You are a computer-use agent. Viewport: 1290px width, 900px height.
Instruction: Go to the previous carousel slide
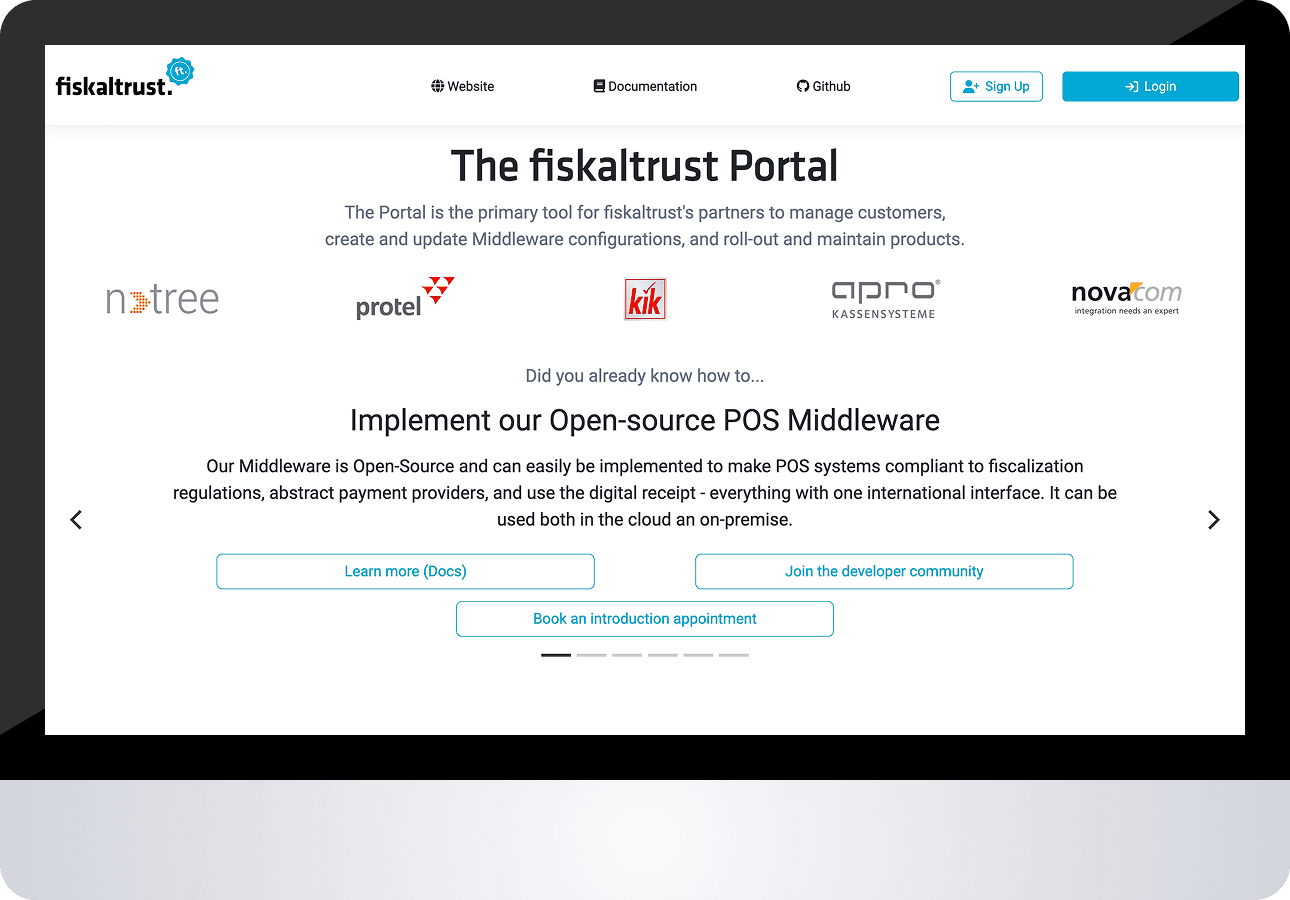76,520
